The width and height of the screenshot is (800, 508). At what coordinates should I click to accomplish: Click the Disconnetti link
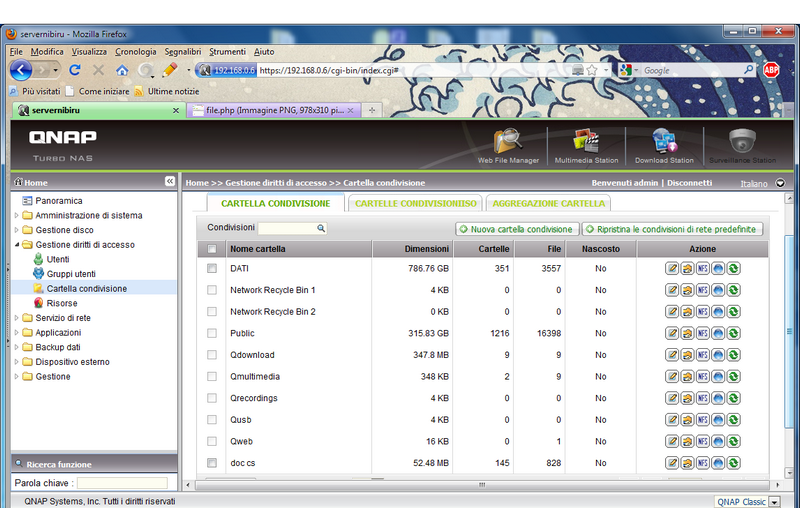(x=689, y=183)
